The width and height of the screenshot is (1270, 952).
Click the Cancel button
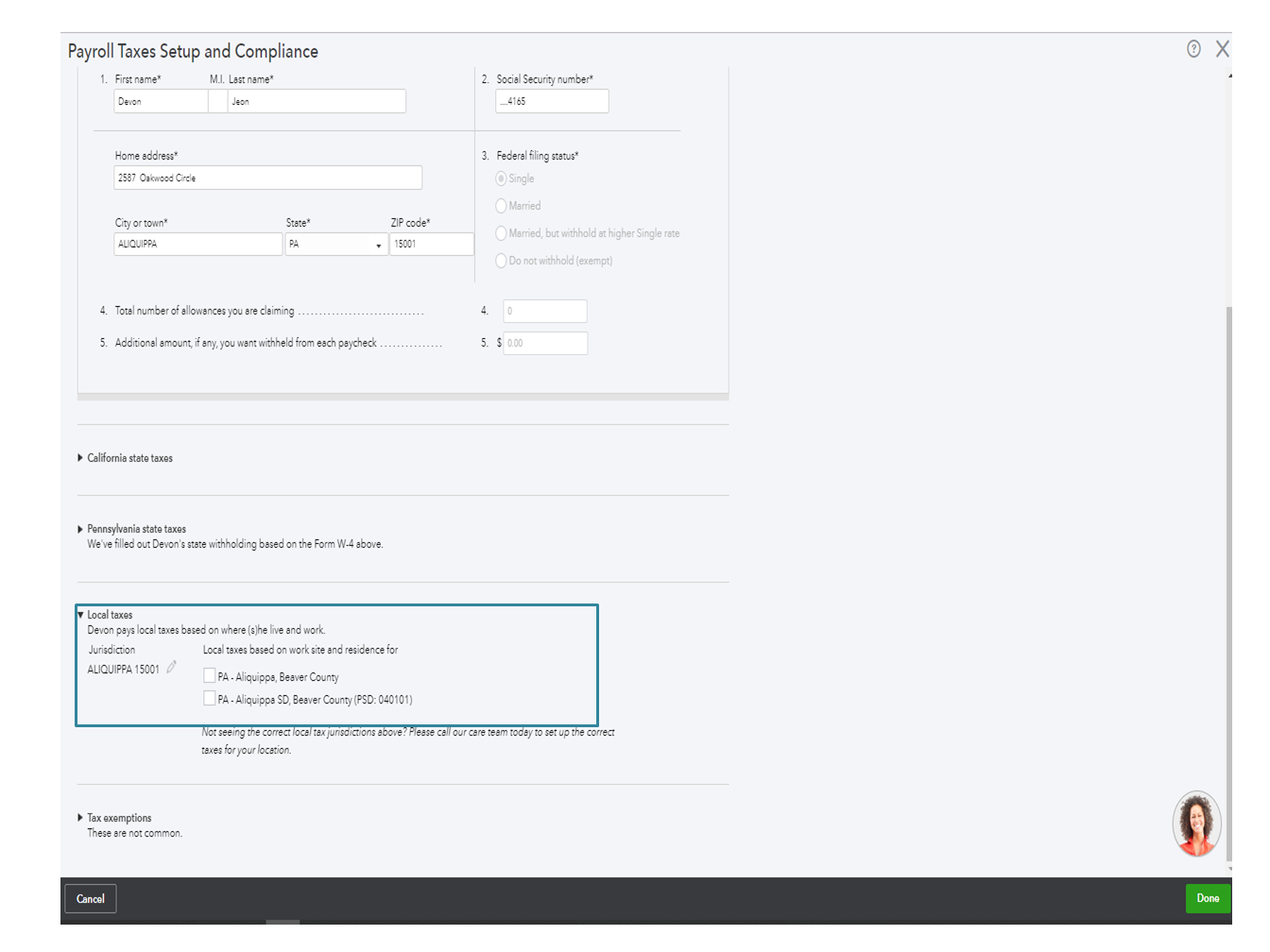pos(91,899)
